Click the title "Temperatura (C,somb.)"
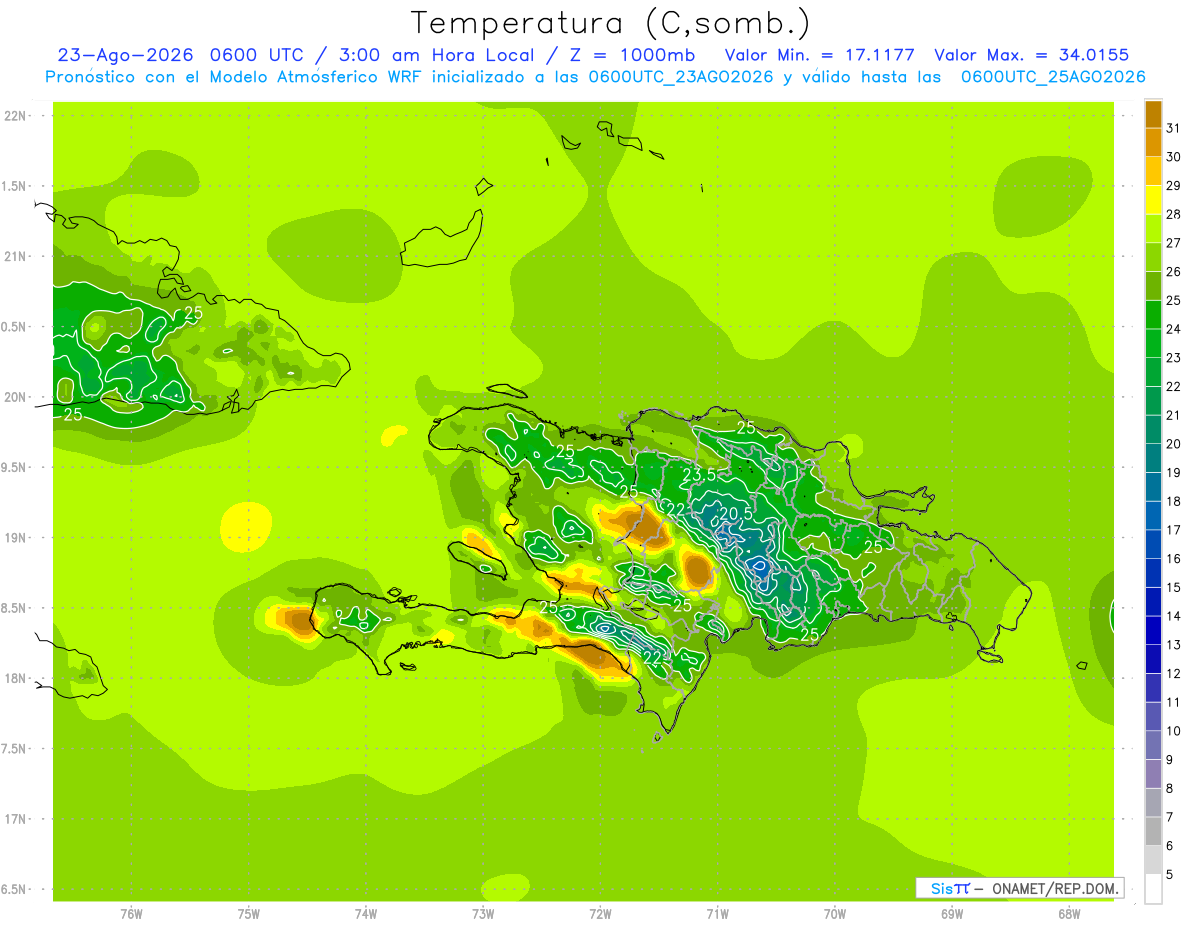 point(611,22)
